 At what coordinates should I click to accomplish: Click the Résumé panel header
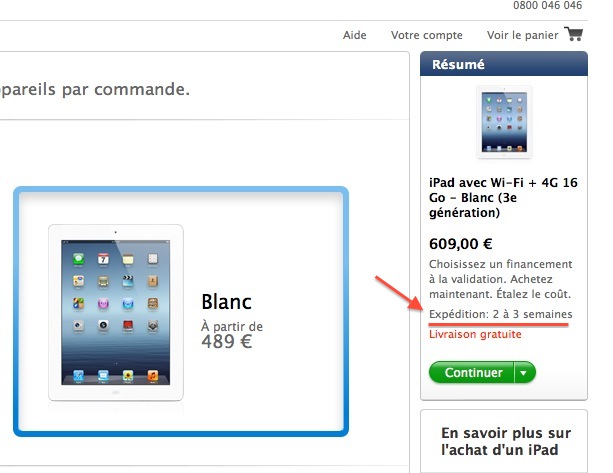504,64
